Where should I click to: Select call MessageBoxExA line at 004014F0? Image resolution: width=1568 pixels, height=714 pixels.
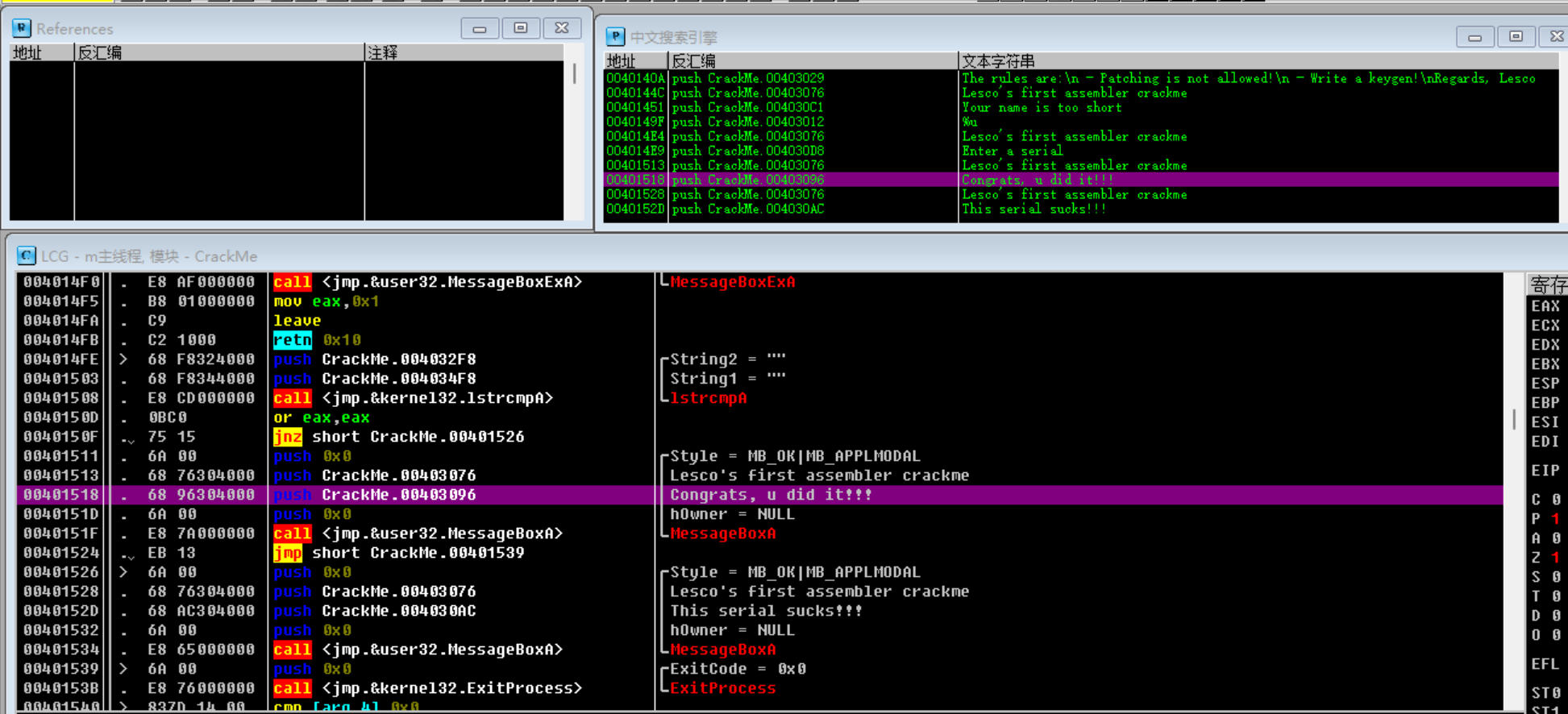coord(759,281)
